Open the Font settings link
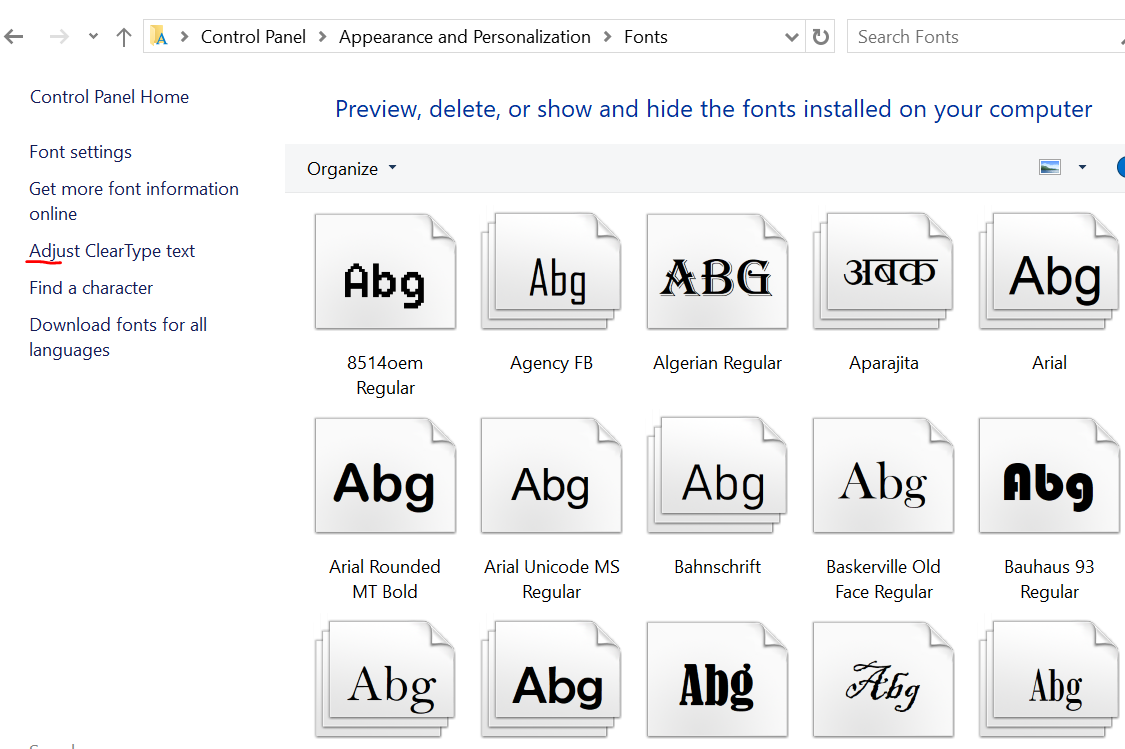Viewport: 1125px width, 749px height. click(x=81, y=152)
